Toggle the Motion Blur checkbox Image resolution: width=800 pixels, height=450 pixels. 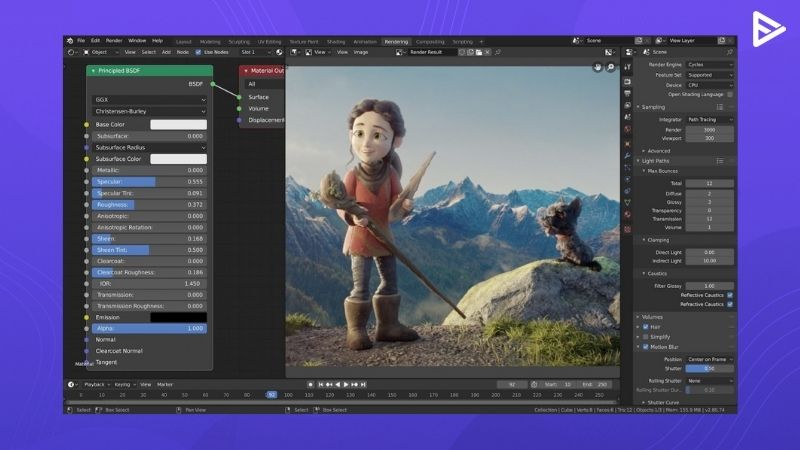(x=645, y=347)
